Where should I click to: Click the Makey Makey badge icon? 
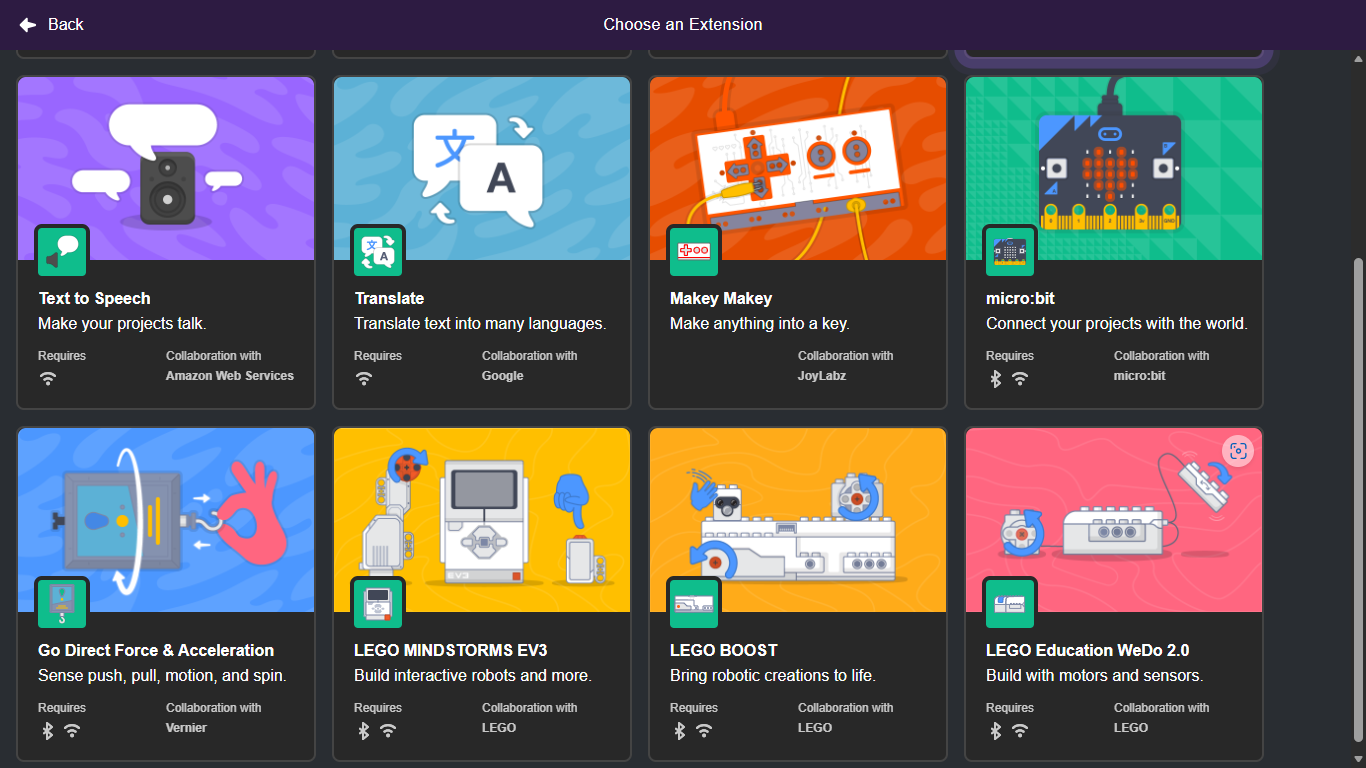tap(694, 251)
